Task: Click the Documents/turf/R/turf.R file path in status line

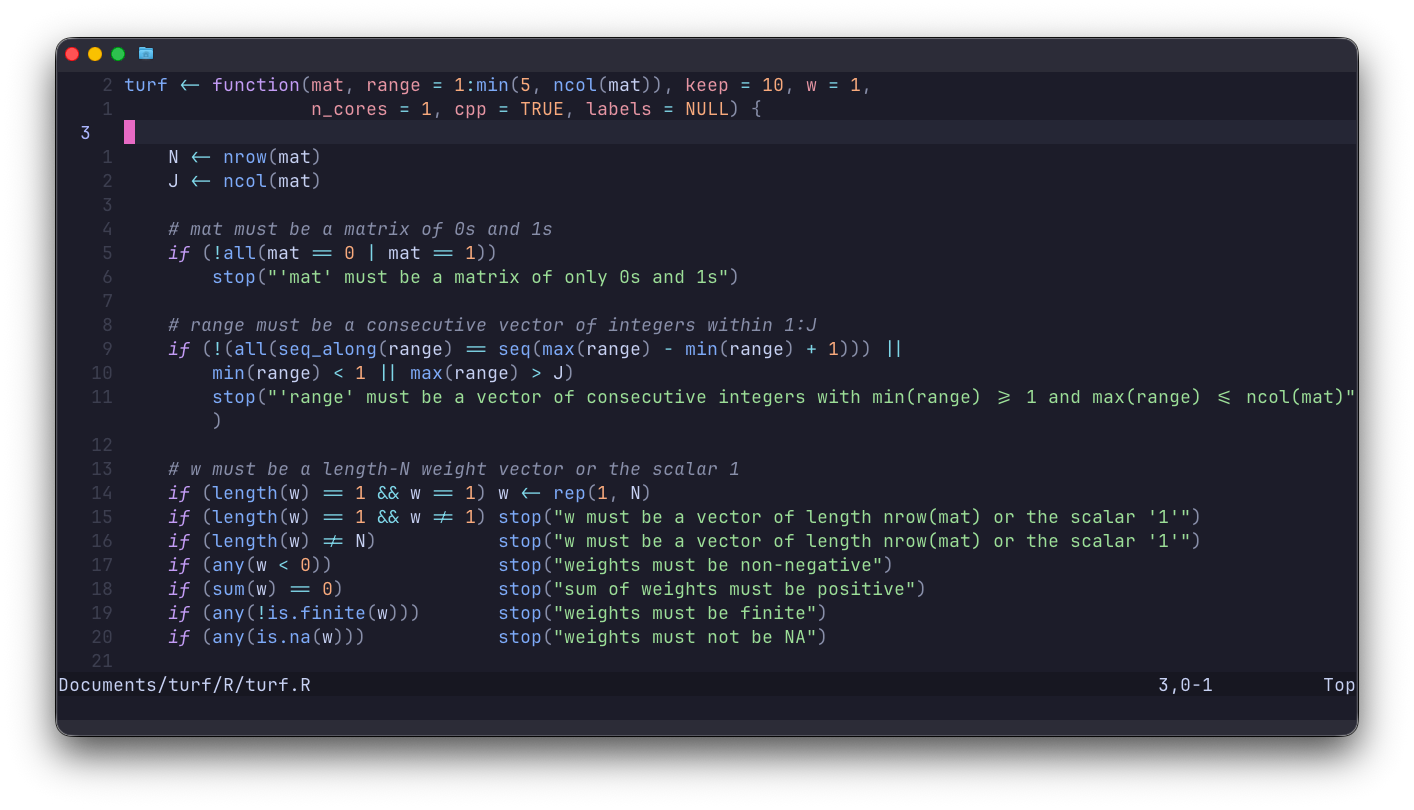Action: 185,685
